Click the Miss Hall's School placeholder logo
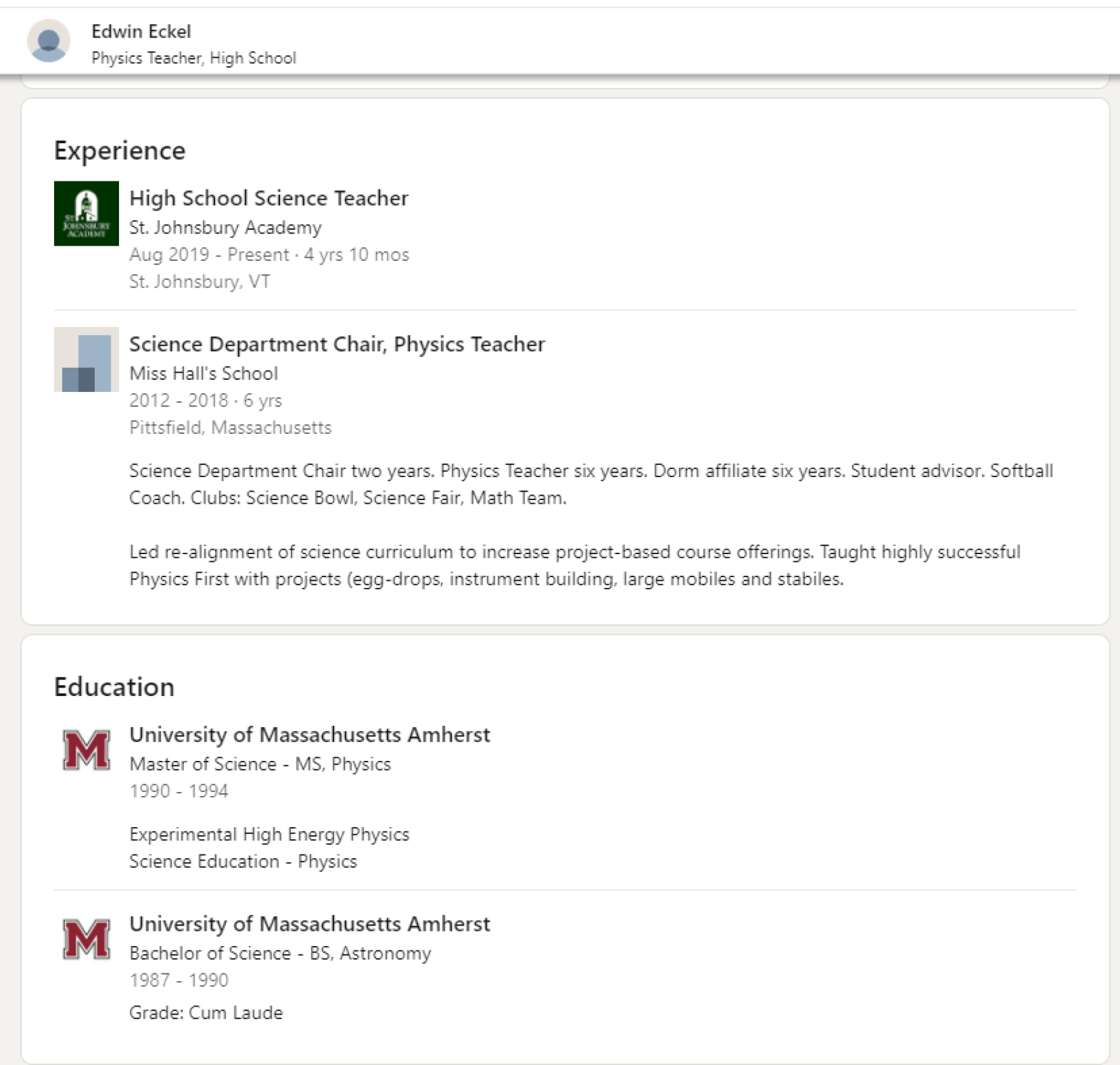The image size is (1120, 1065). click(x=86, y=359)
